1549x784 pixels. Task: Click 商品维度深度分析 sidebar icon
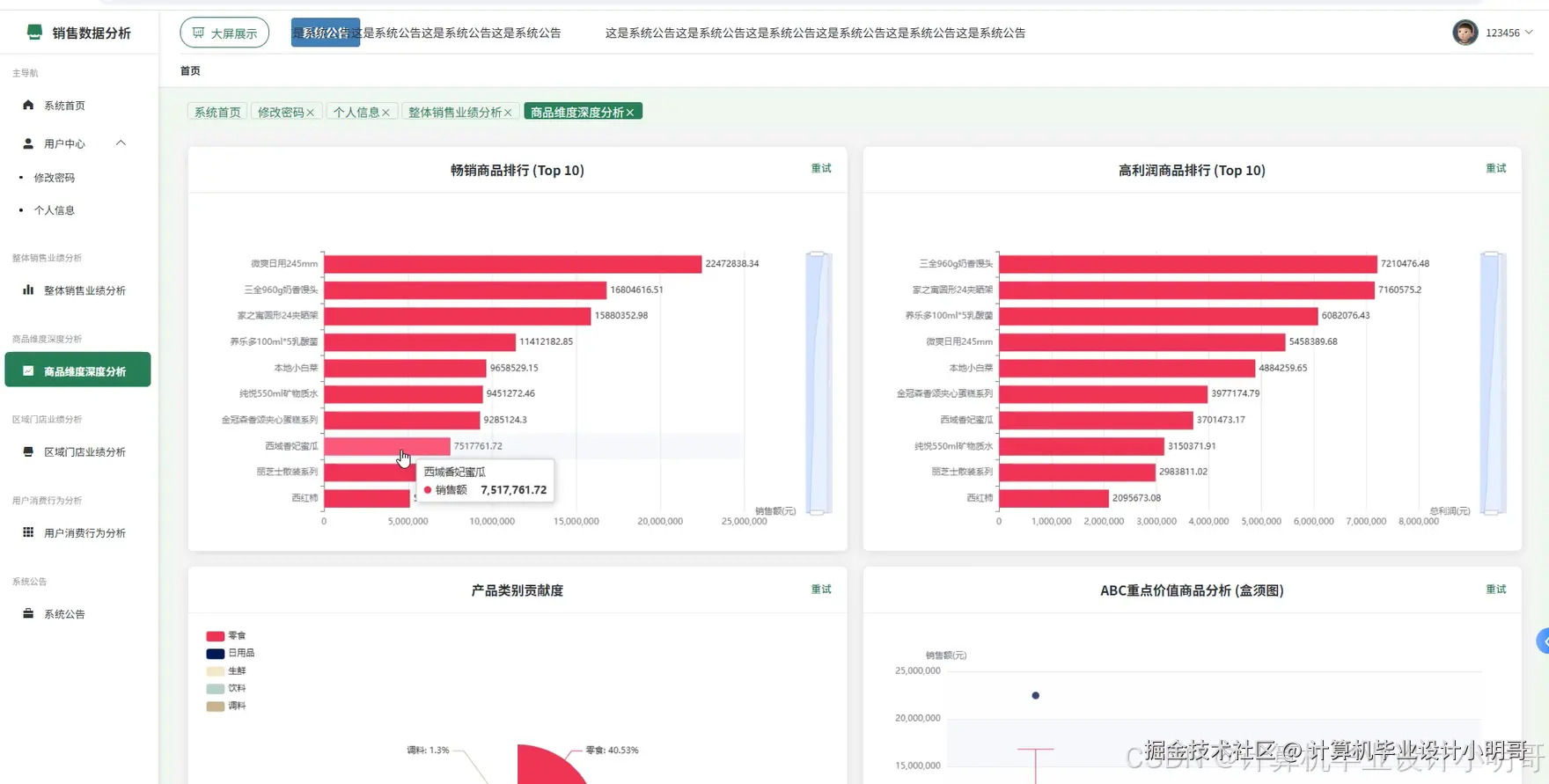click(x=28, y=370)
